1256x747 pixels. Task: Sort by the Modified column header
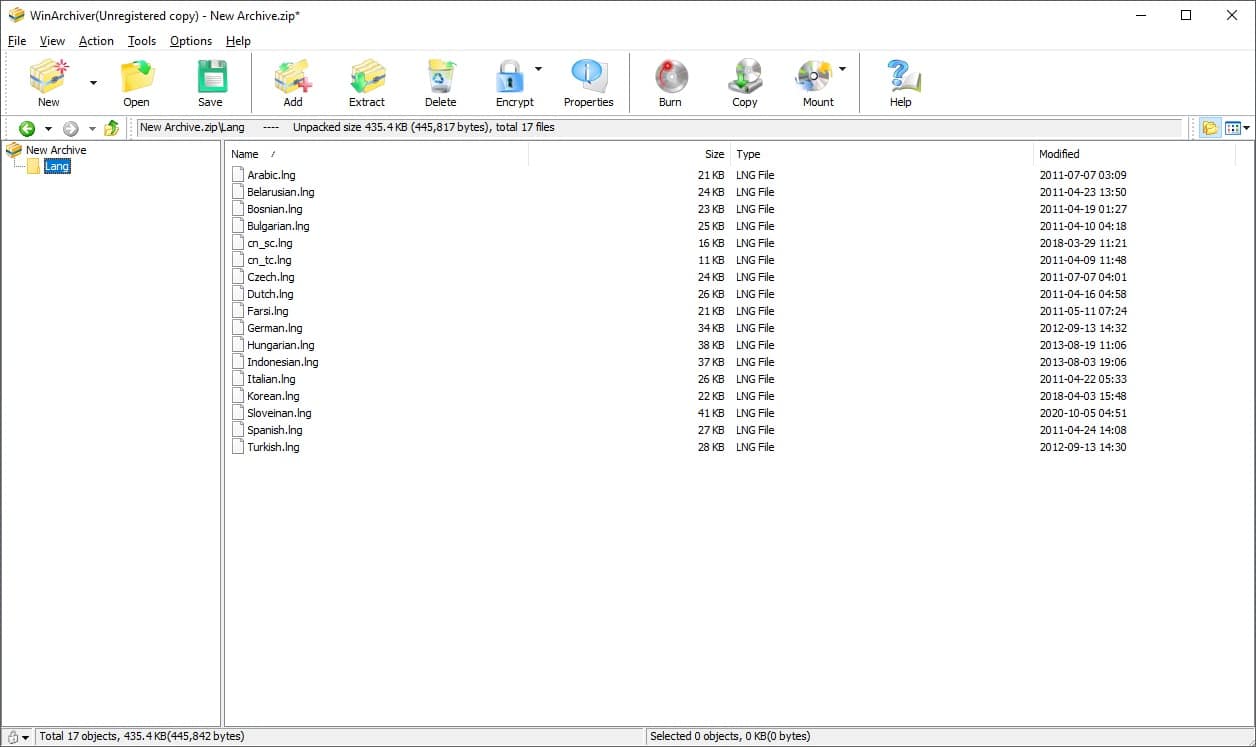click(1134, 154)
